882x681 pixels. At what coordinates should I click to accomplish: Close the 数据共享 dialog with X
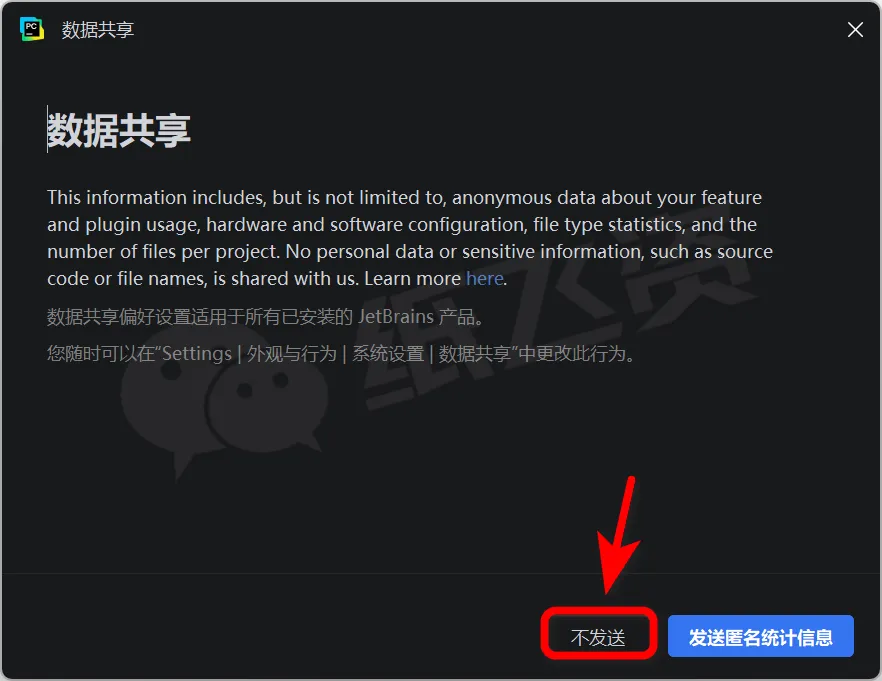855,30
